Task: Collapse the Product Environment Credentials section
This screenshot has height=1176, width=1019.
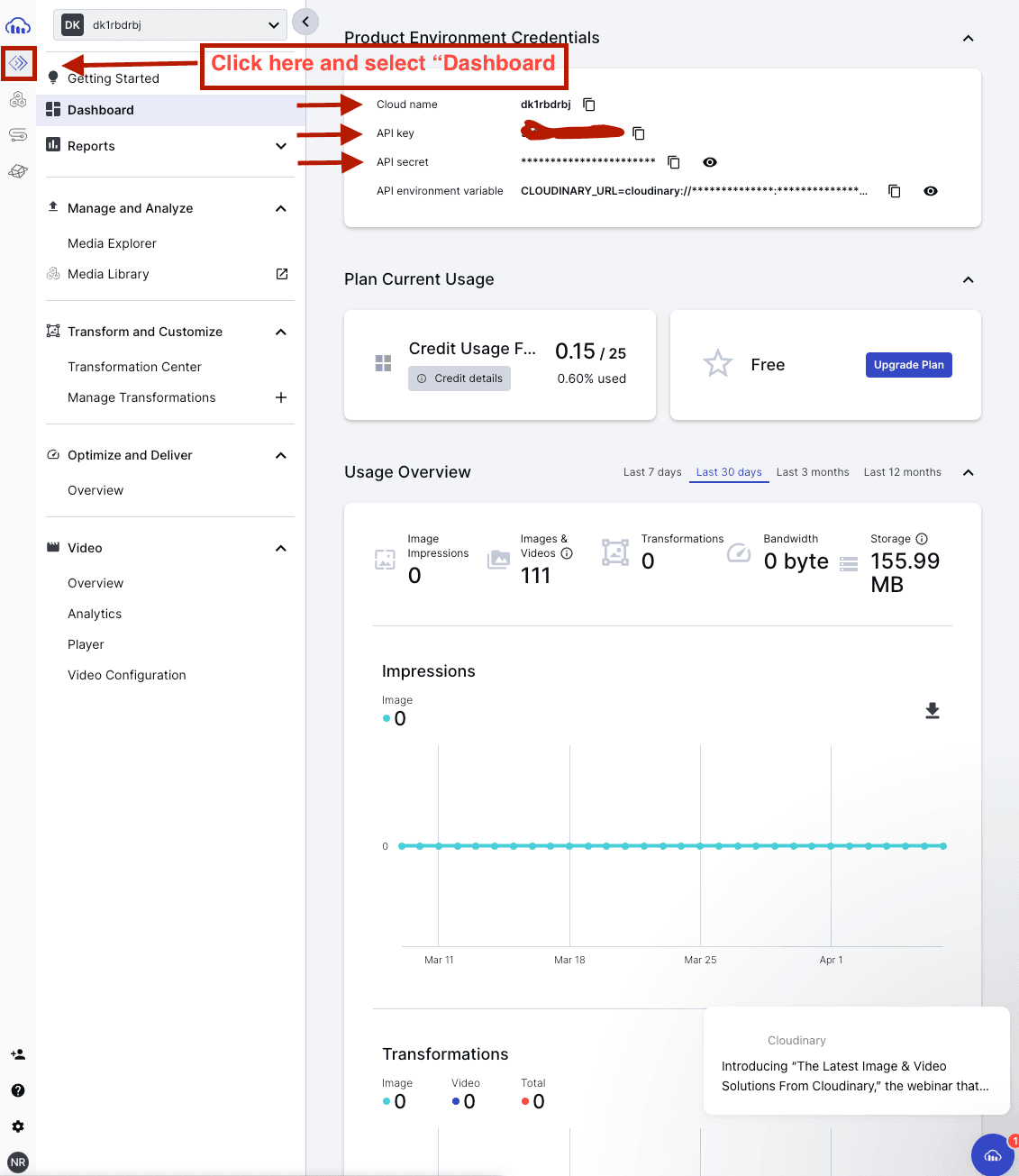Action: pyautogui.click(x=968, y=38)
